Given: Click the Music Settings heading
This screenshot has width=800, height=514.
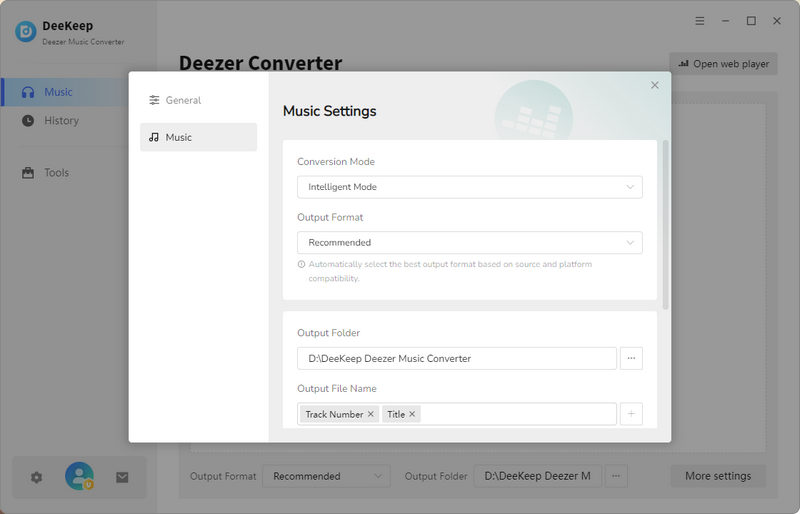Looking at the screenshot, I should pyautogui.click(x=330, y=111).
